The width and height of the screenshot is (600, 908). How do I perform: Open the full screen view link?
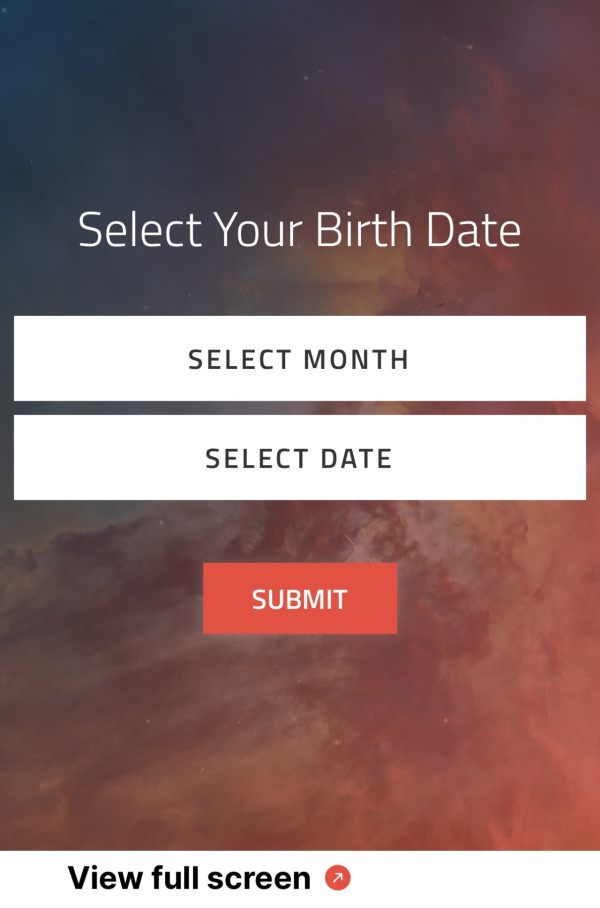[x=189, y=879]
